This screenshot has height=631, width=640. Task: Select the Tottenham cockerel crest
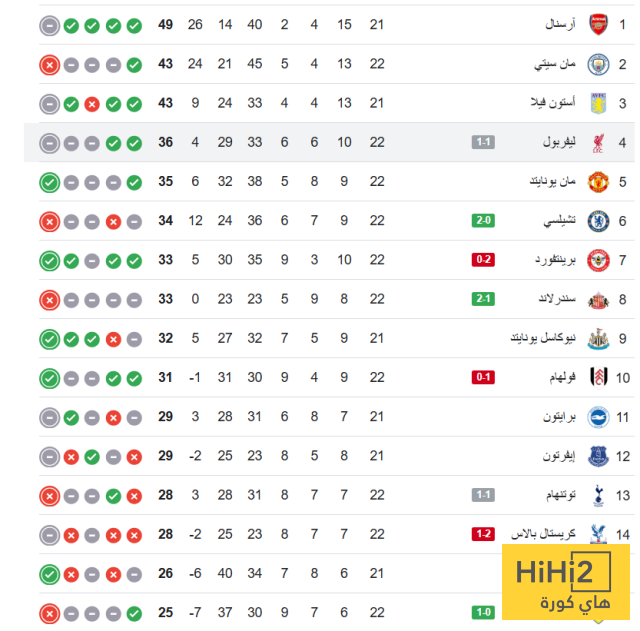[x=597, y=495]
